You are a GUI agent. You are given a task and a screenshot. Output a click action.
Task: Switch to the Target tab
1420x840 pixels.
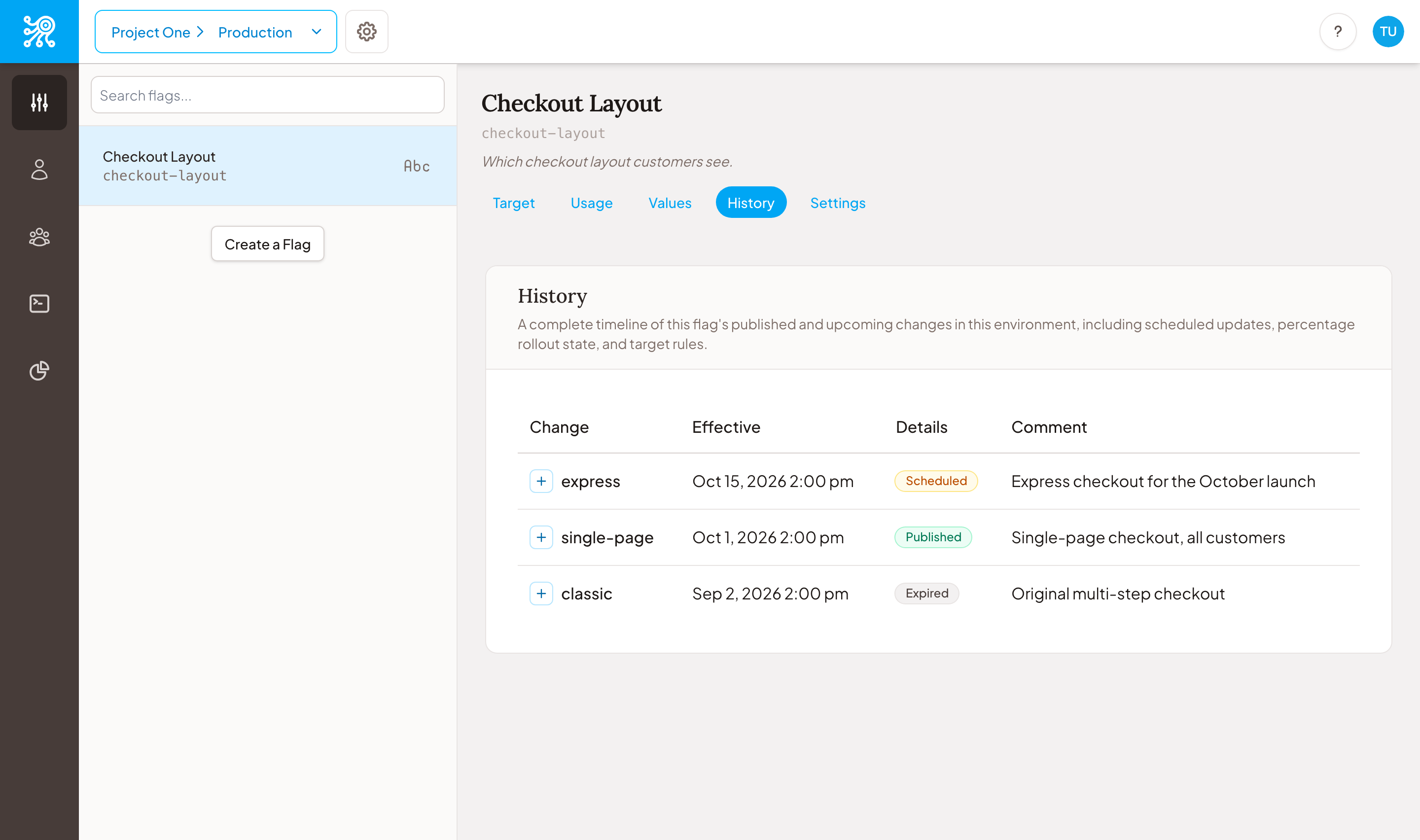[x=513, y=203]
